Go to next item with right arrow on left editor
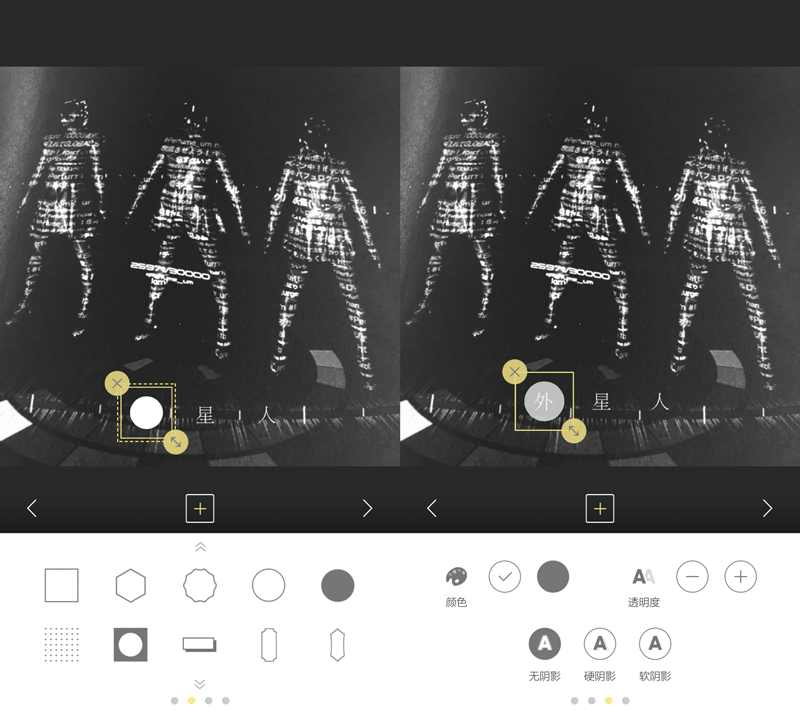The height and width of the screenshot is (711, 800). pos(367,508)
